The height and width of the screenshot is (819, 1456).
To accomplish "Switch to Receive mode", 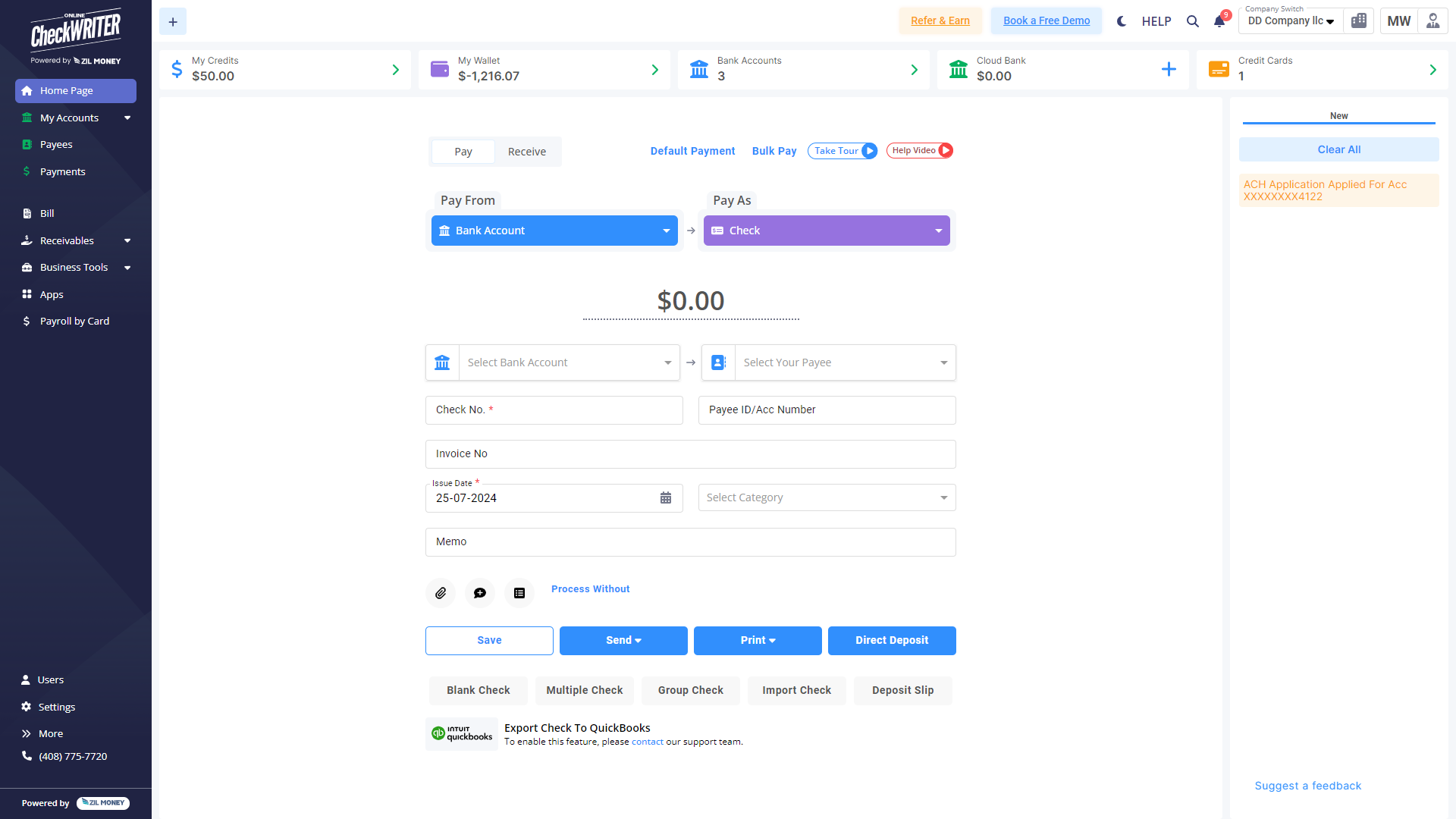I will (x=527, y=152).
